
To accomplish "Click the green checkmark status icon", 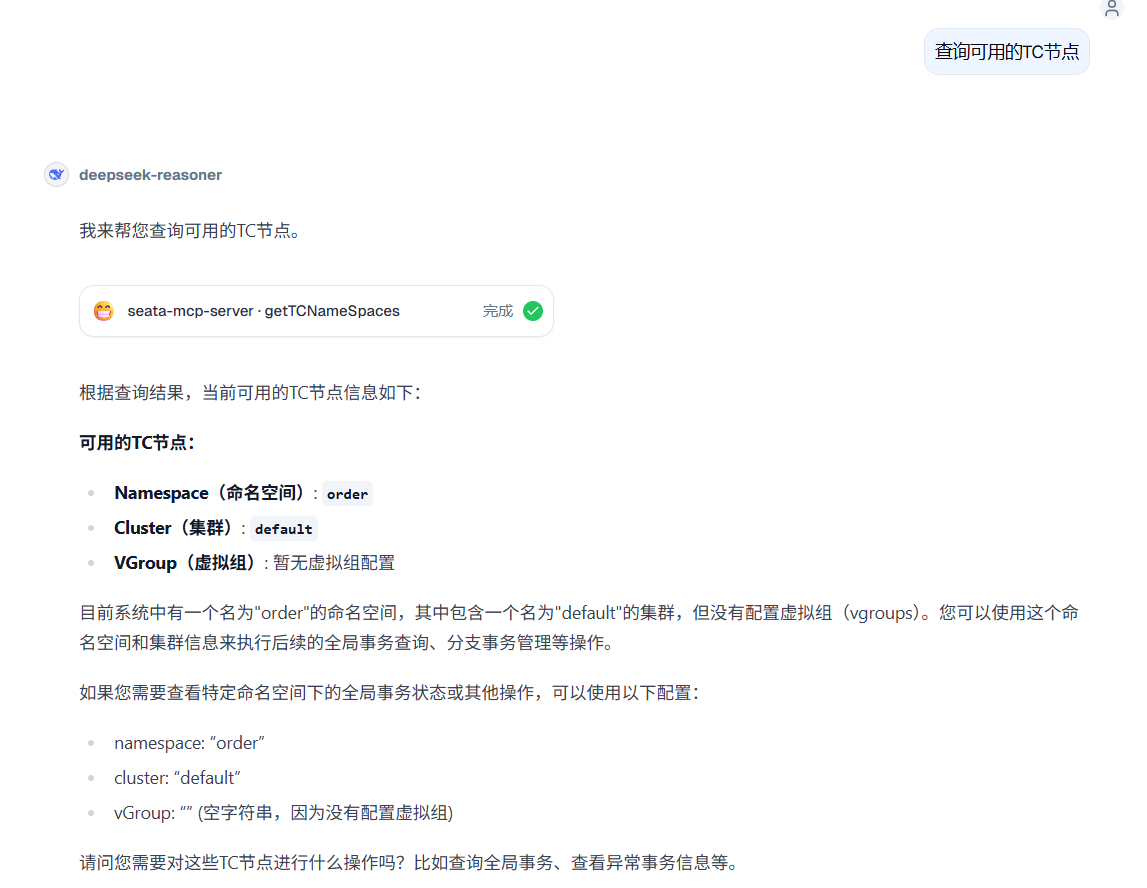I will point(533,311).
